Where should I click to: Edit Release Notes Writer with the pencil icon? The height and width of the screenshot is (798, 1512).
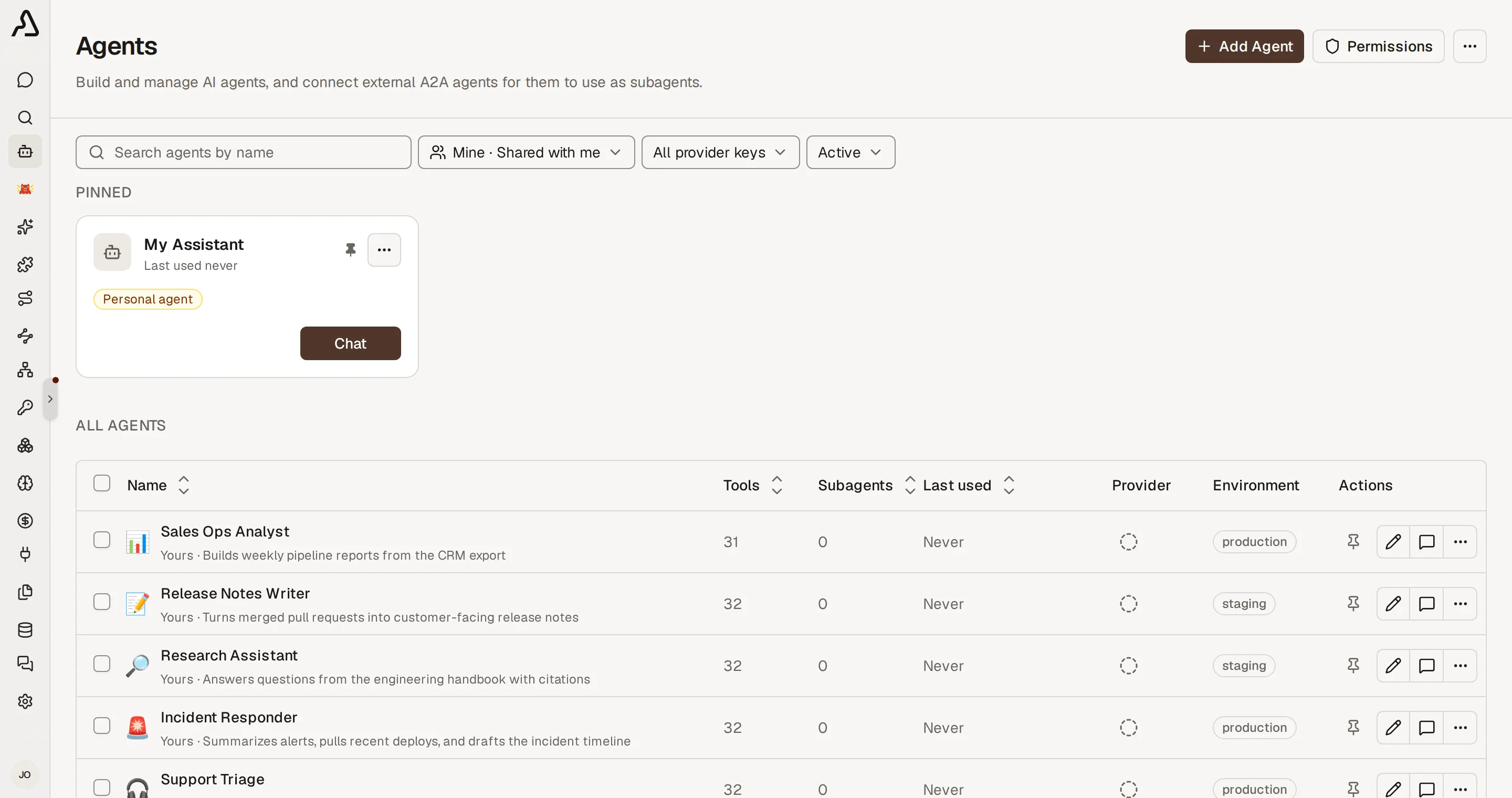pos(1393,603)
